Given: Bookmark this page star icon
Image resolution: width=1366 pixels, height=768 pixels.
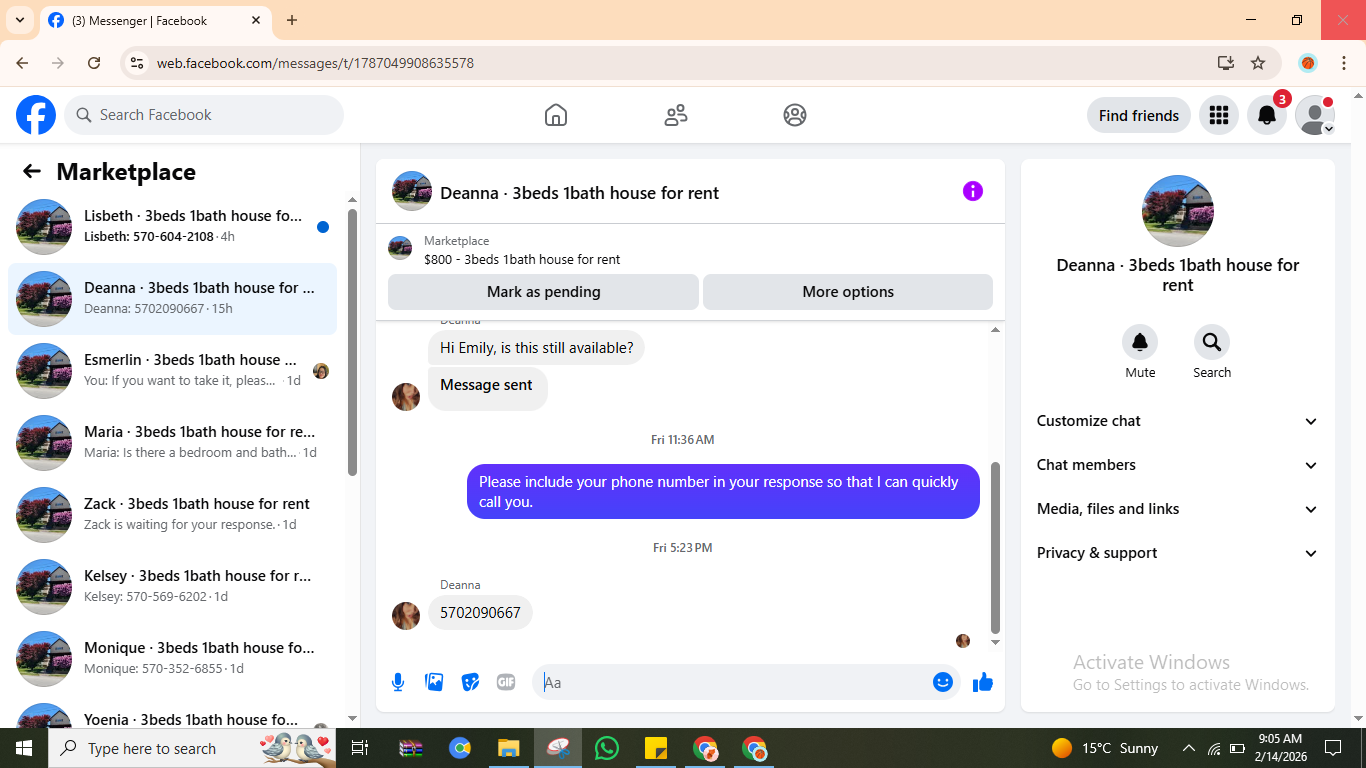Looking at the screenshot, I should (x=1258, y=63).
